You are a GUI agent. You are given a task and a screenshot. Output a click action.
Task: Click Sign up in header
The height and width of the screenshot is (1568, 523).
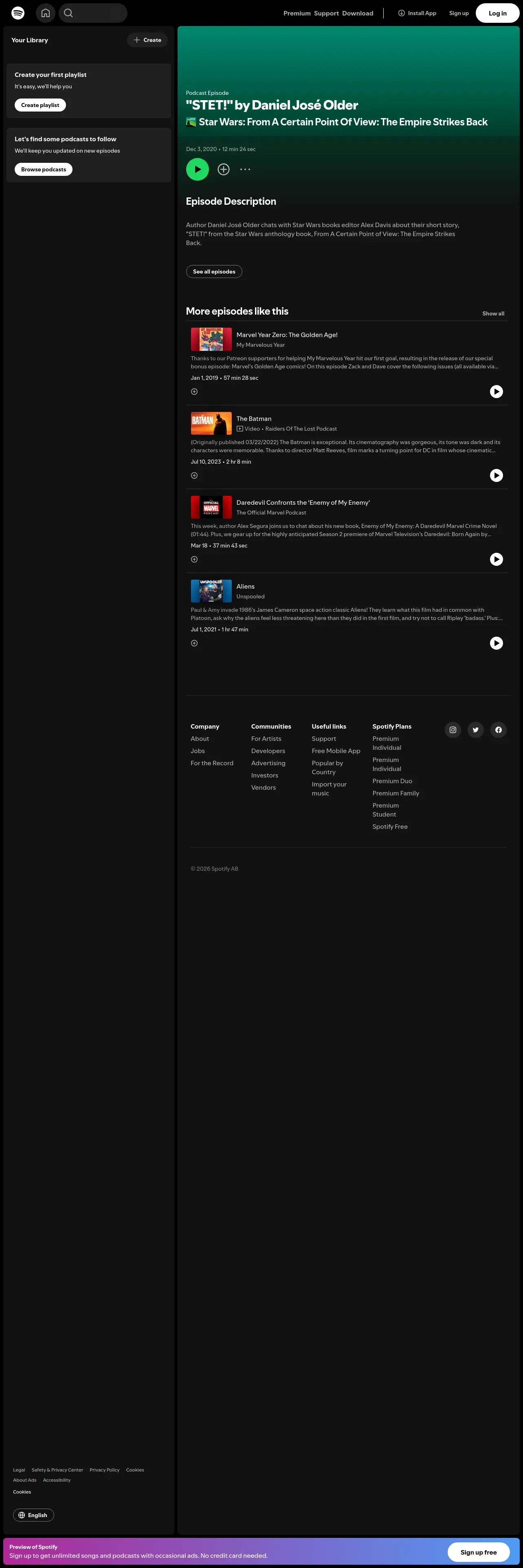point(459,13)
